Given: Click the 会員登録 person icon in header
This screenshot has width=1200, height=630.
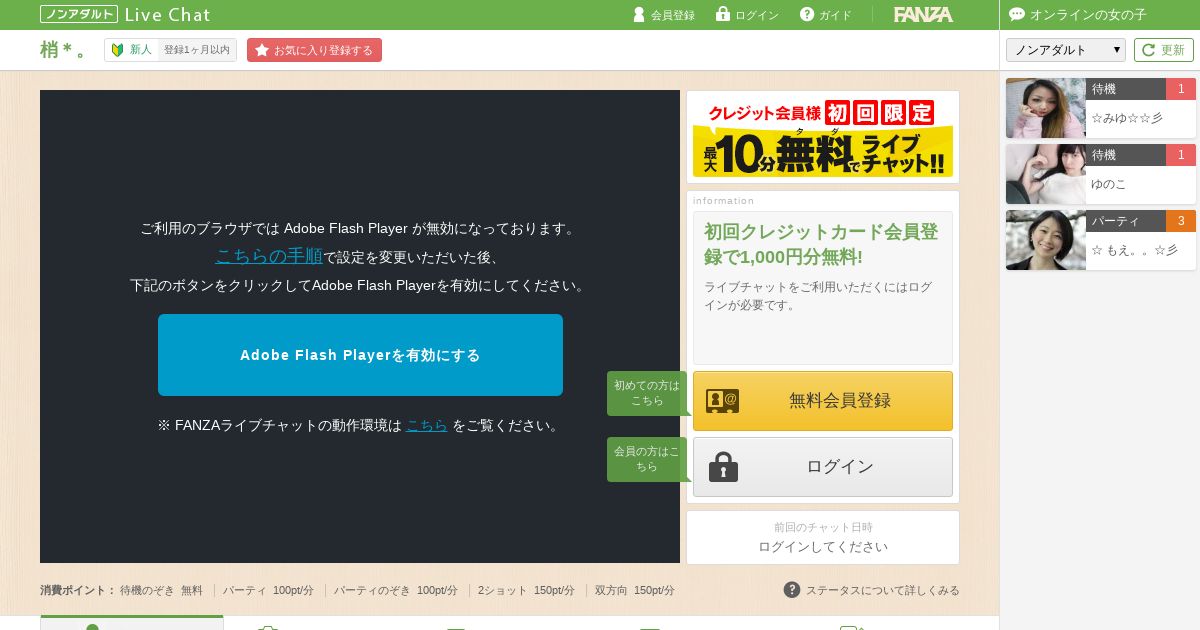Looking at the screenshot, I should [x=639, y=14].
